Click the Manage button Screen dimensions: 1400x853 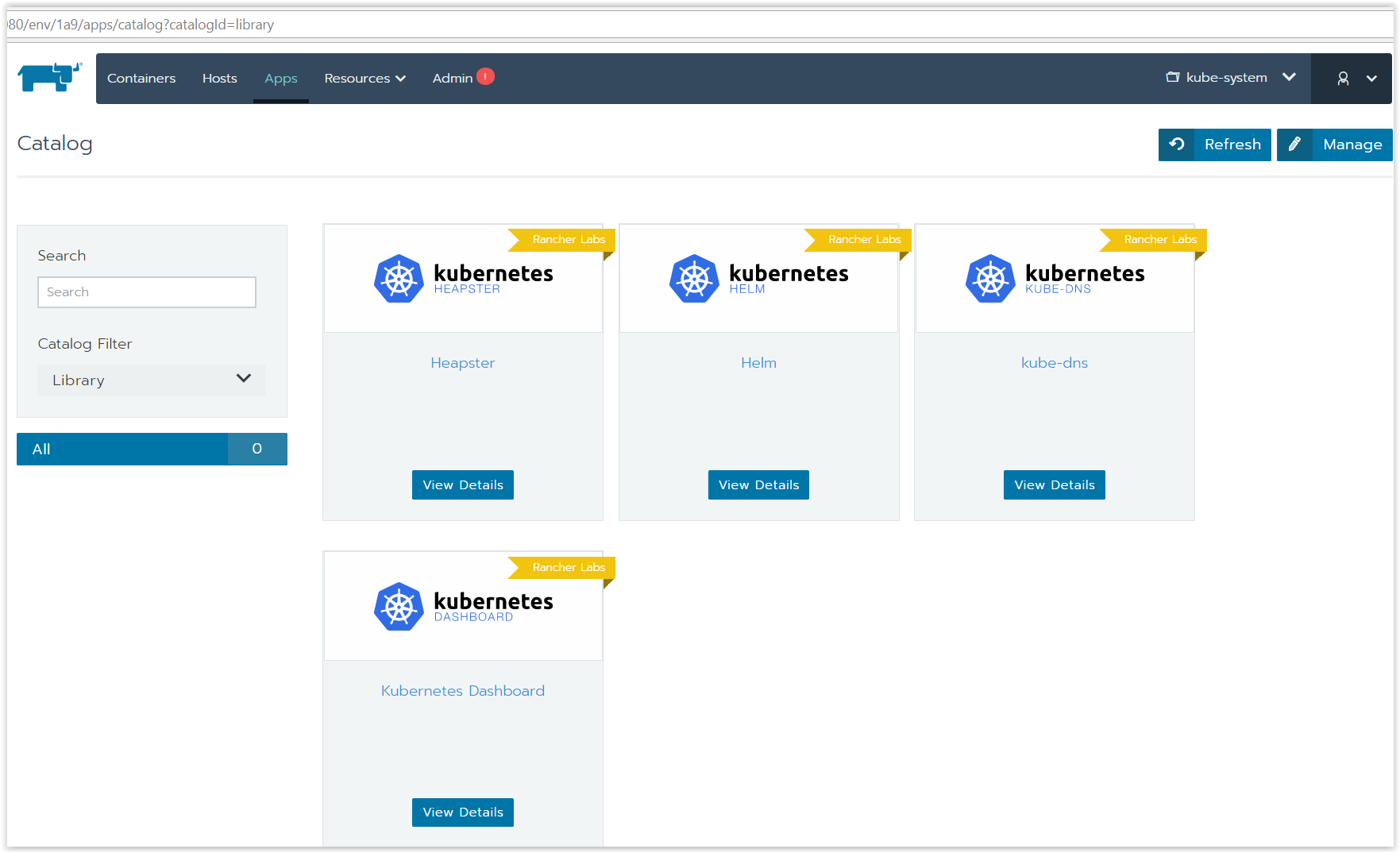pyautogui.click(x=1334, y=145)
